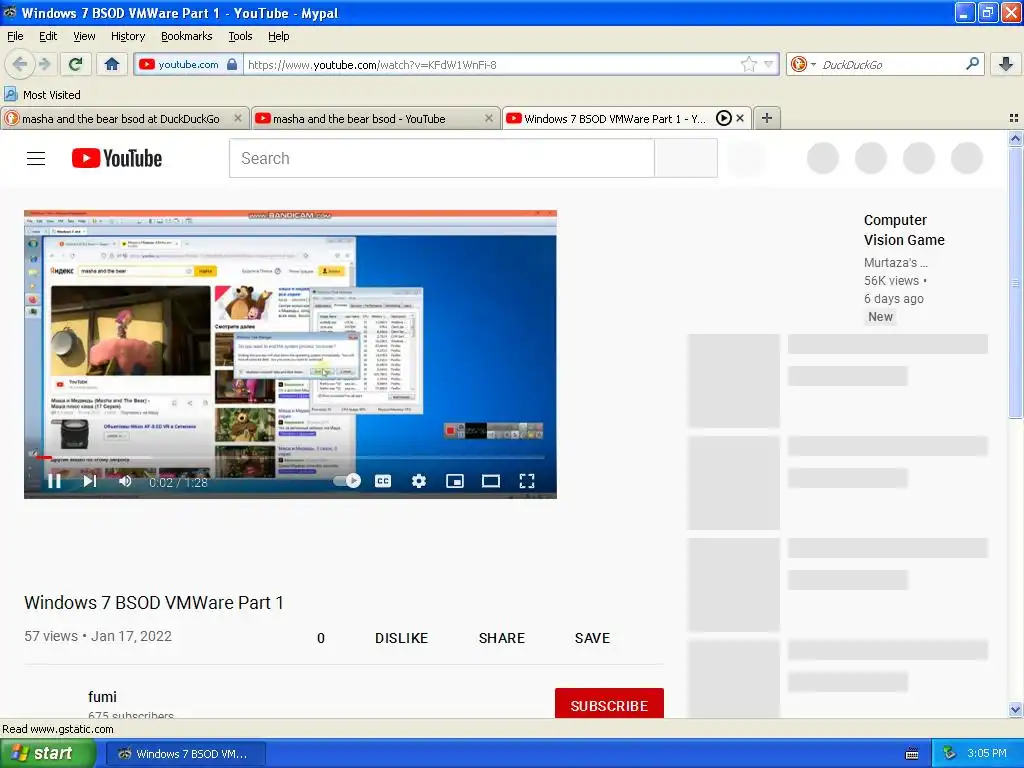1024x768 pixels.
Task: Switch to masha and the bear bsod YouTube tab
Action: [x=359, y=119]
